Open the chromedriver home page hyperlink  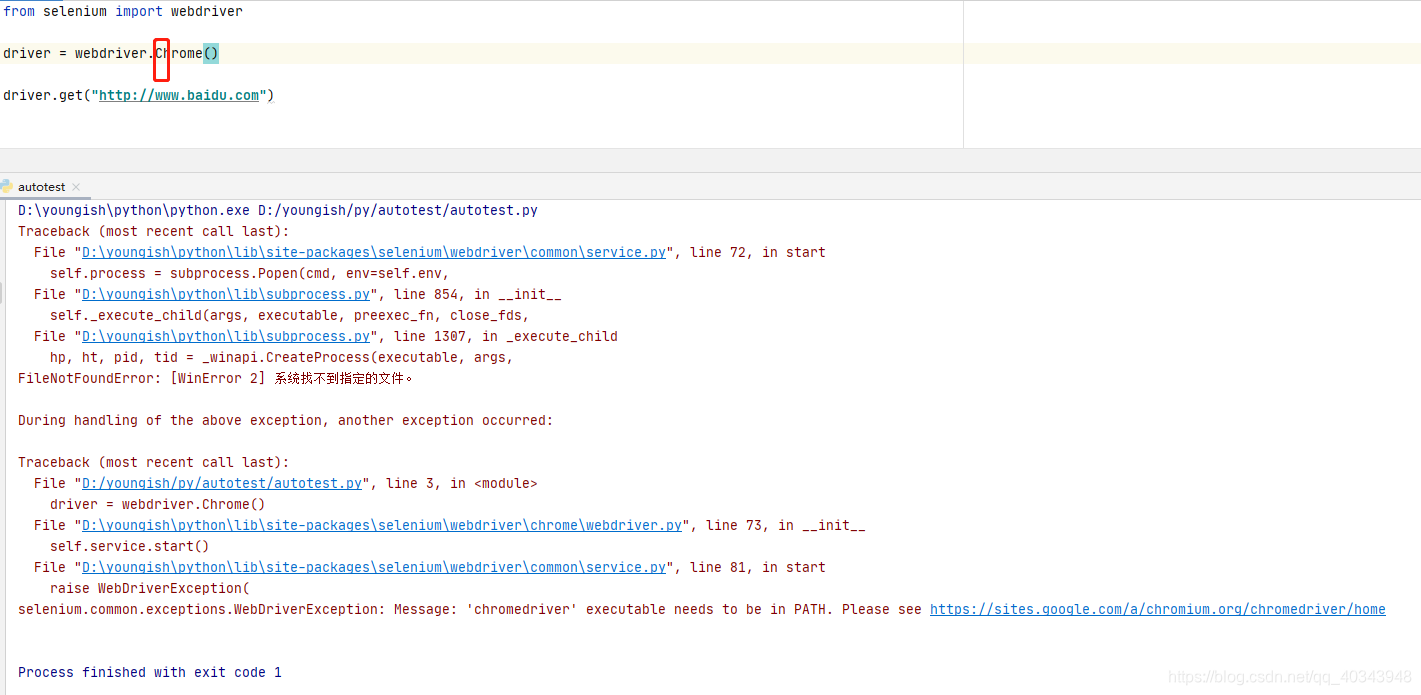click(1156, 609)
